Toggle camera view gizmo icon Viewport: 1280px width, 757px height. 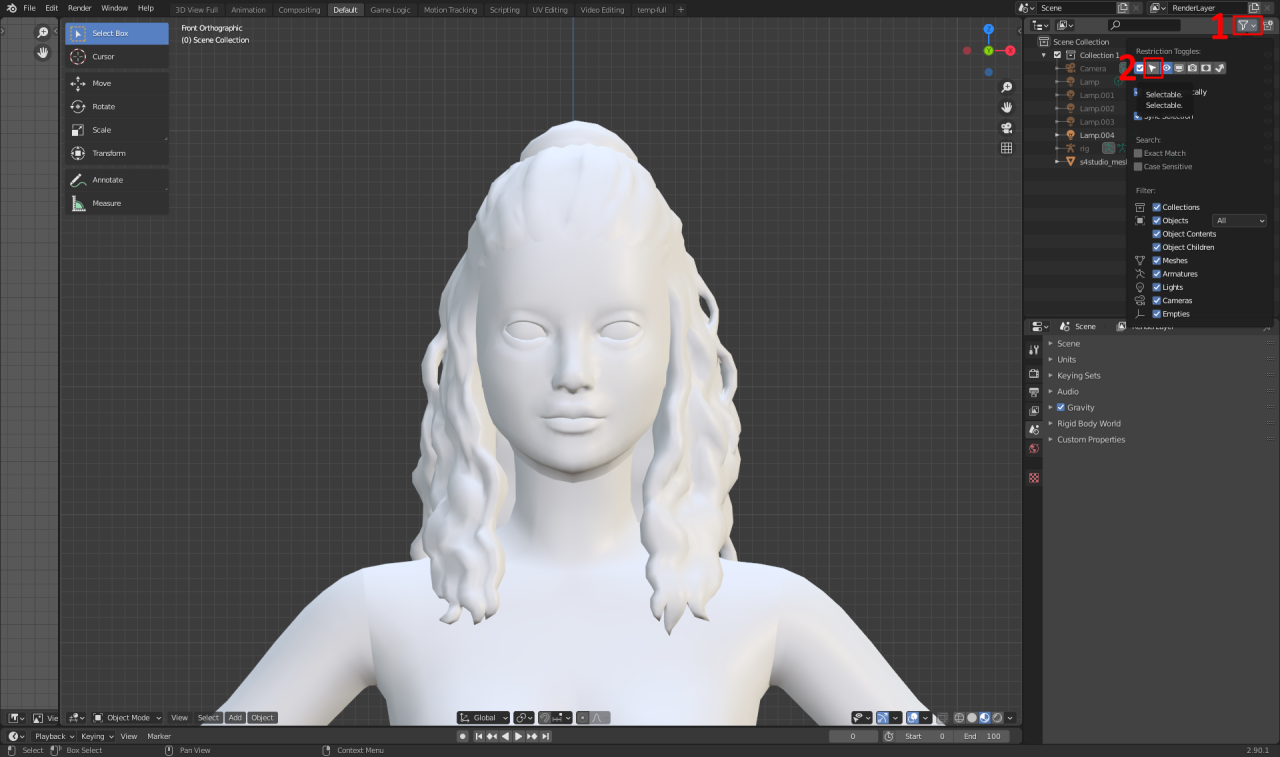point(1006,128)
